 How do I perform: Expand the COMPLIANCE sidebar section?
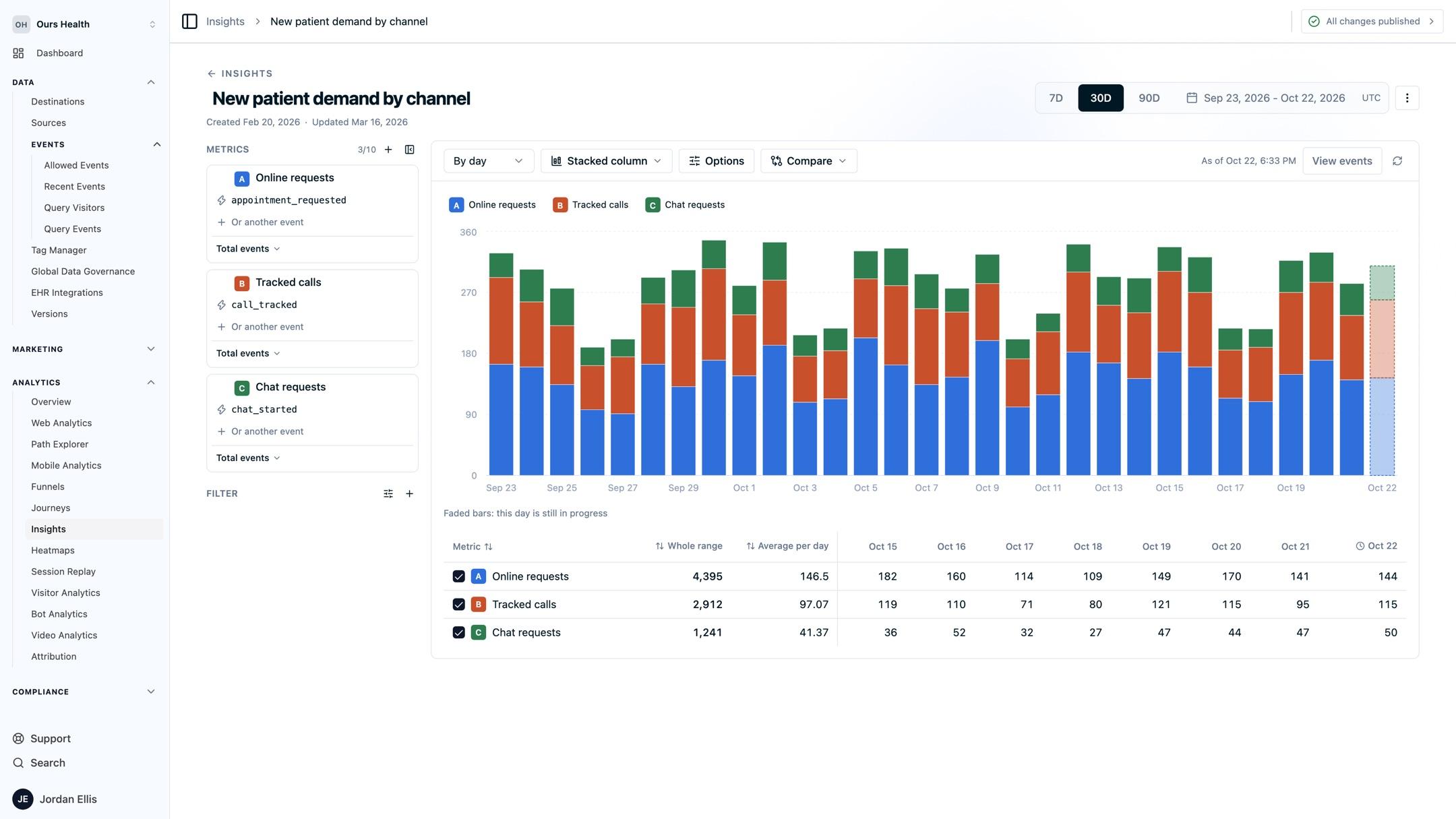click(151, 692)
